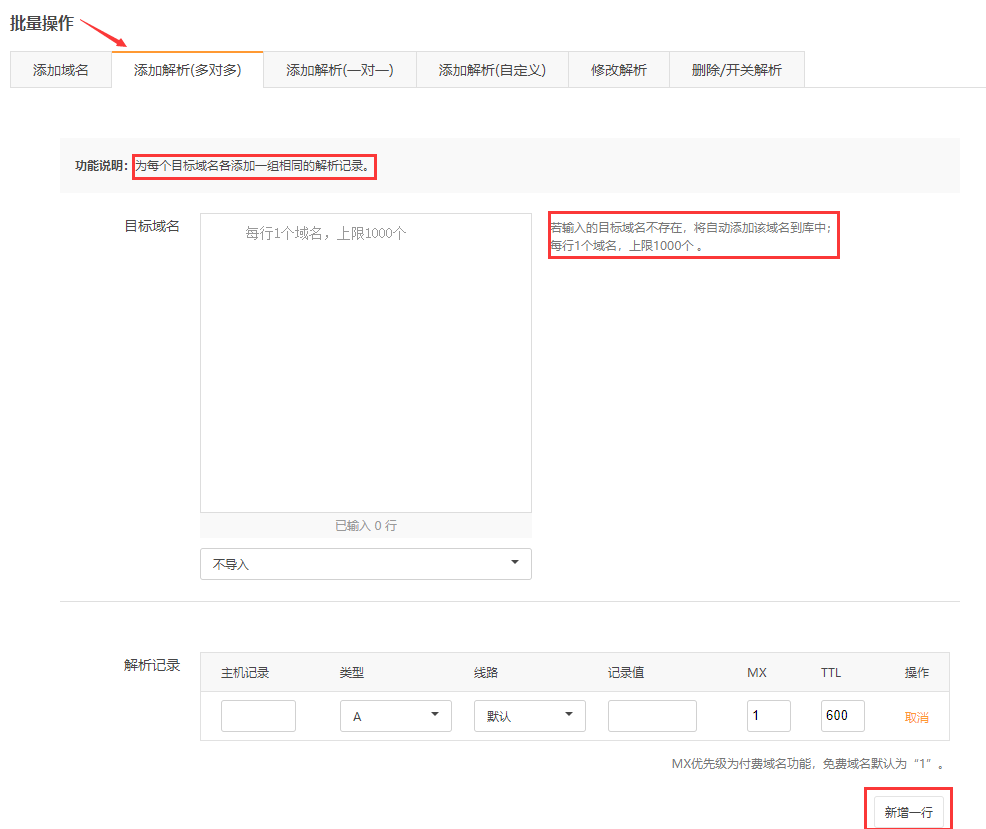This screenshot has width=986, height=829.
Task: Open the record 类型 dropdown showing A
Action: coord(396,716)
